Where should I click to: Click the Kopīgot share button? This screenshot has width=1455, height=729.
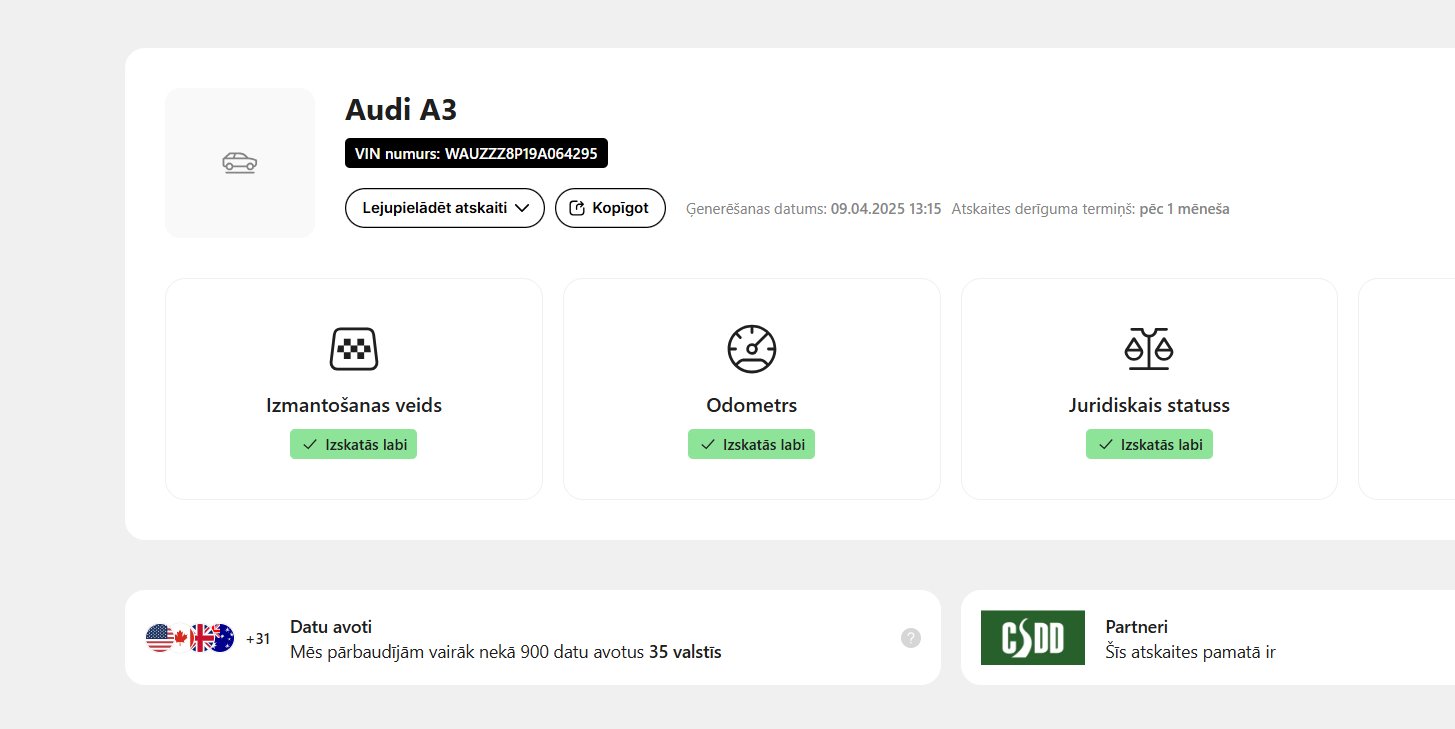point(610,208)
